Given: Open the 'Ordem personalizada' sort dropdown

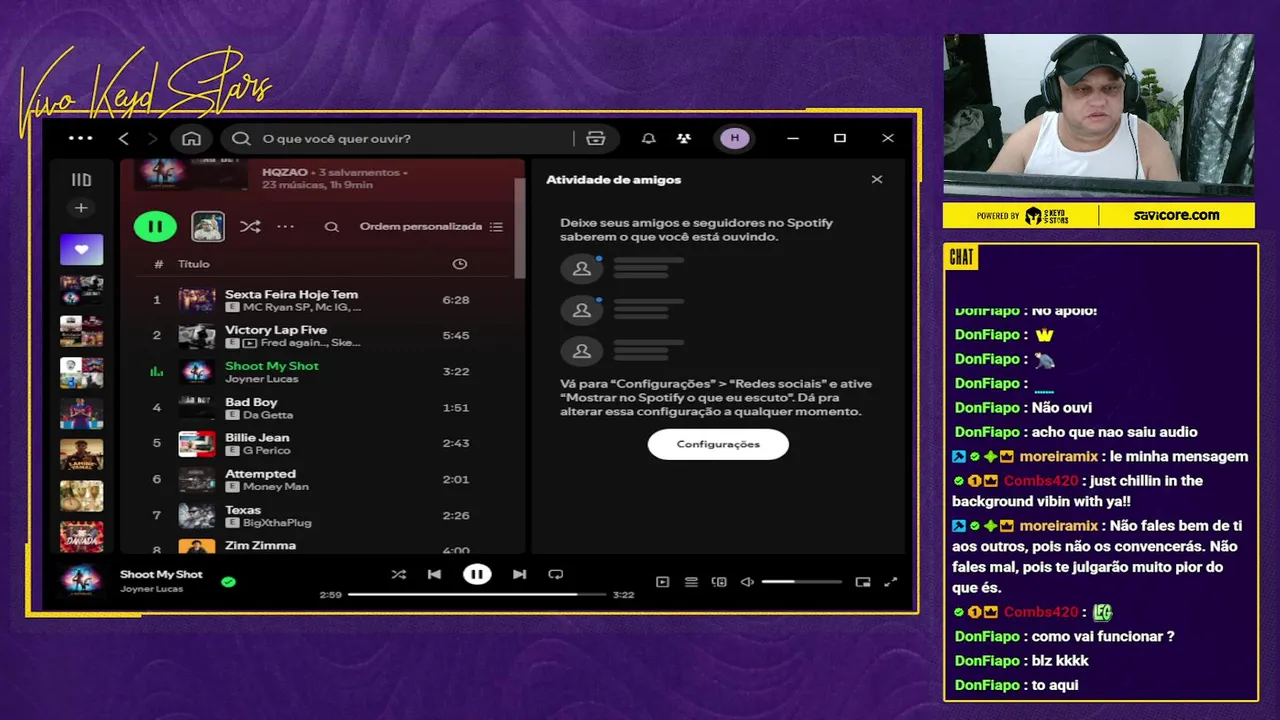Looking at the screenshot, I should [x=431, y=227].
